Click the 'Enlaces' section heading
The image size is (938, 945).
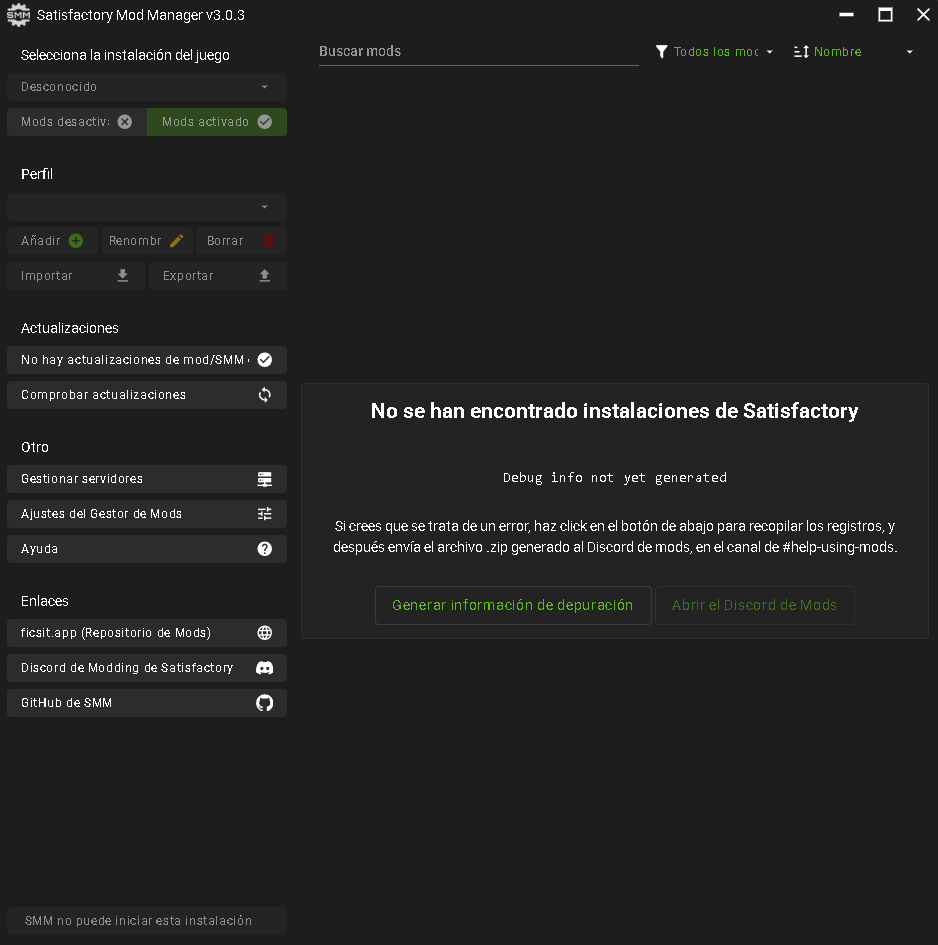45,601
